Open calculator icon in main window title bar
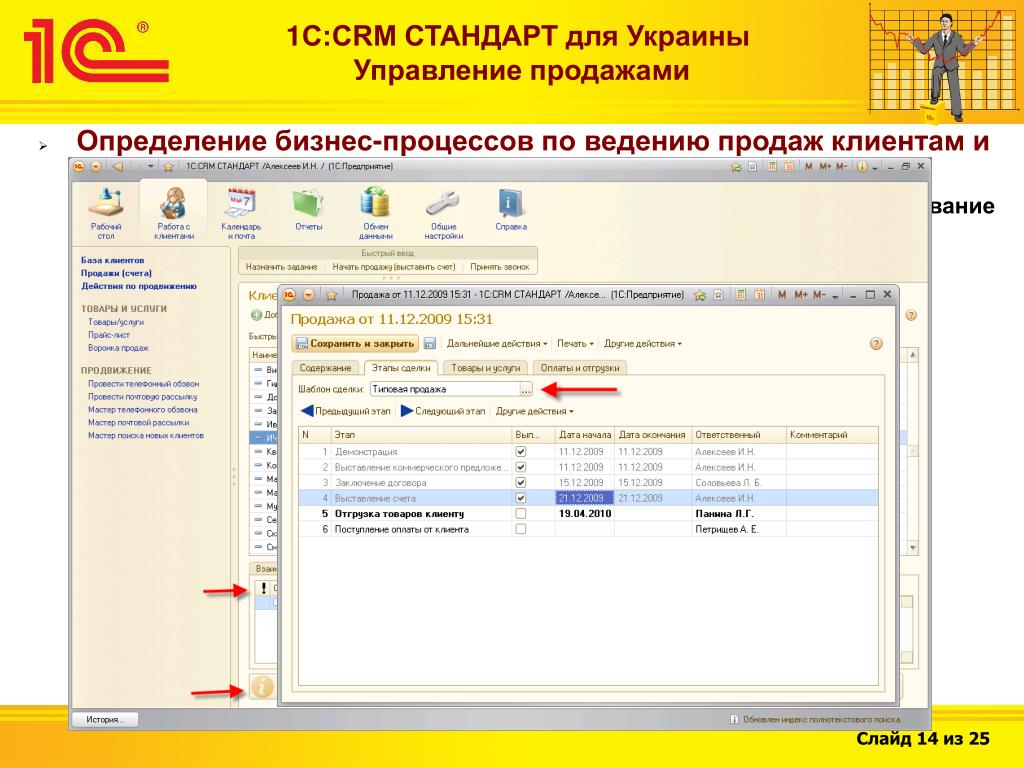Viewport: 1024px width, 768px height. [x=773, y=167]
